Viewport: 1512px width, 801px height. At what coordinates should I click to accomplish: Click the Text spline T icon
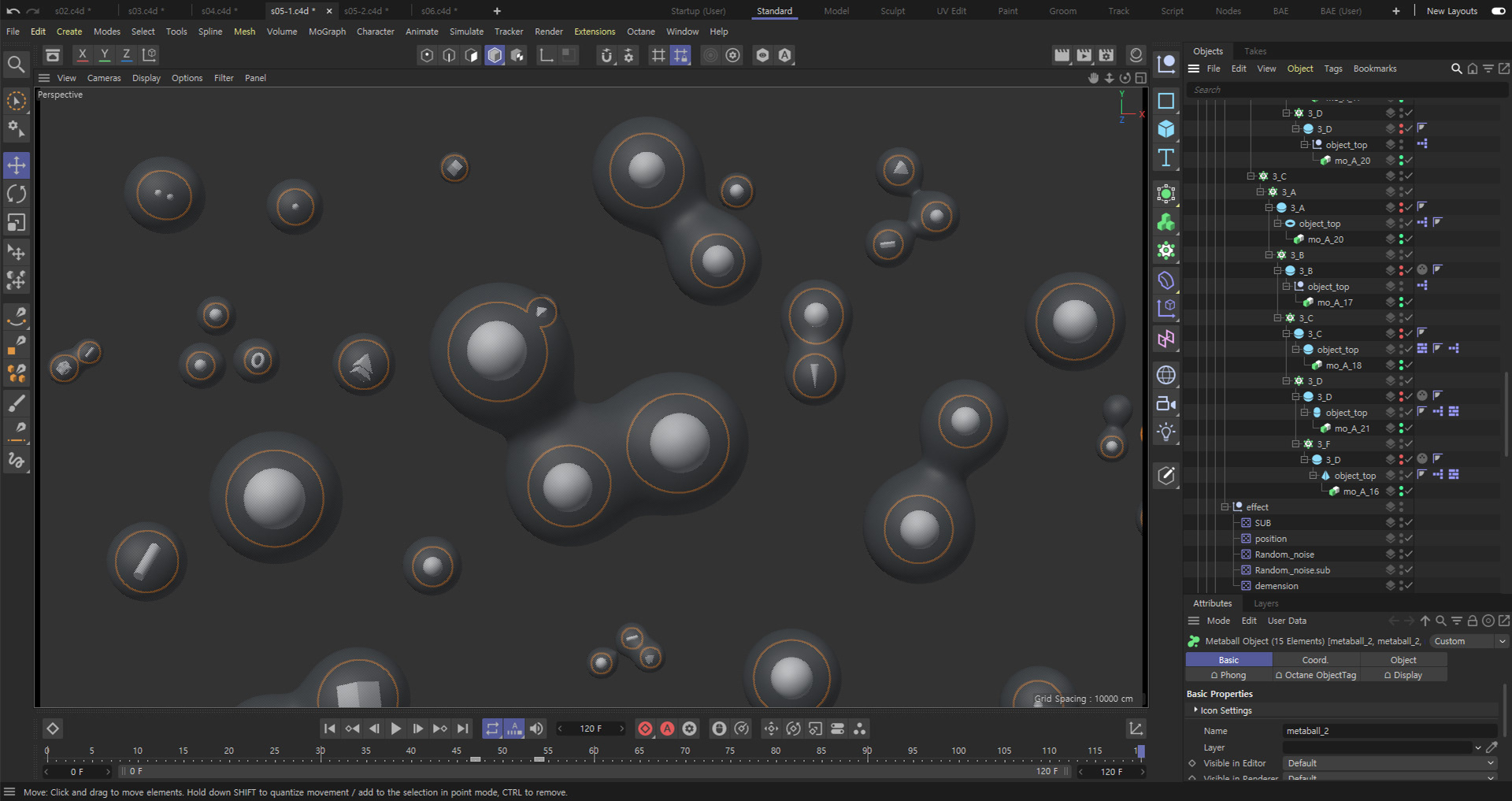point(1166,158)
